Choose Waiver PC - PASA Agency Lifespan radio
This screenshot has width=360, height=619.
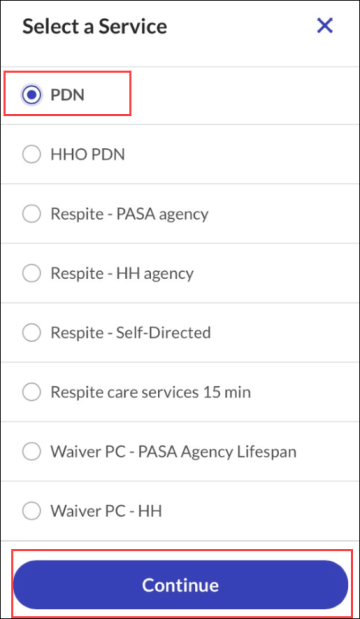(x=31, y=452)
